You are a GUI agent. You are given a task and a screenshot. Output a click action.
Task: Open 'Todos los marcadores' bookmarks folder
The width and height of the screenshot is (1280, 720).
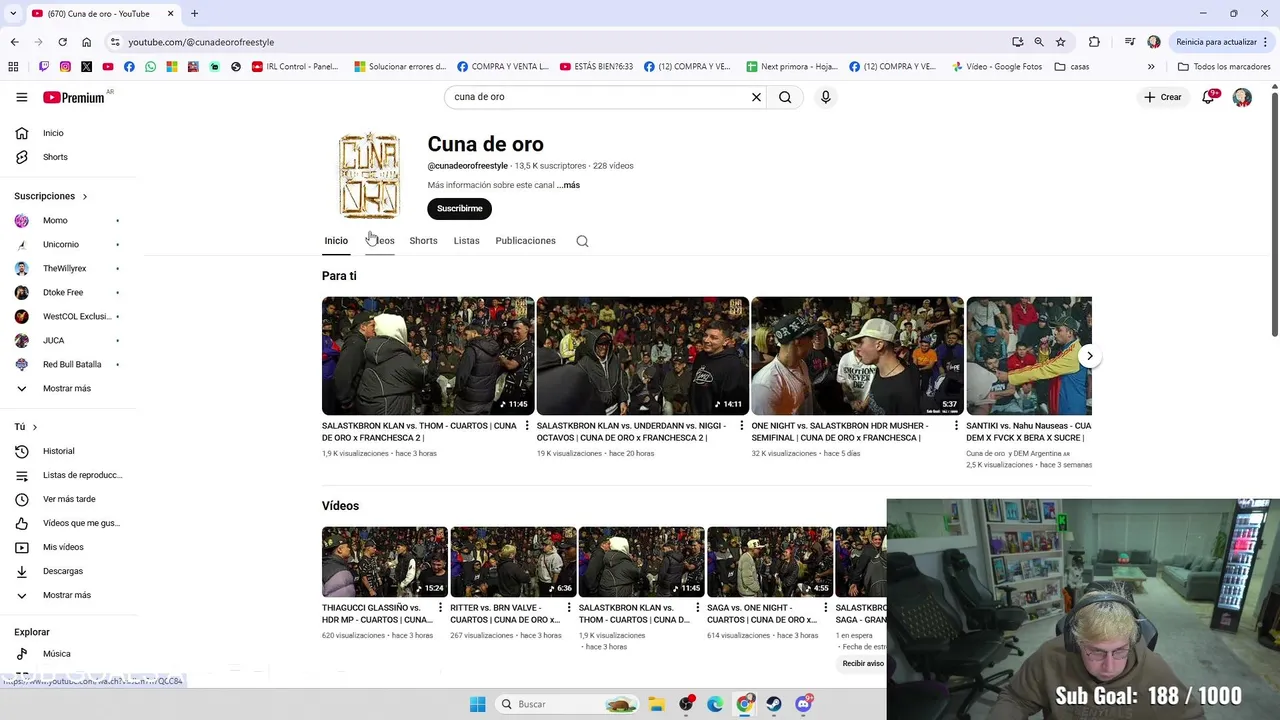1224,67
